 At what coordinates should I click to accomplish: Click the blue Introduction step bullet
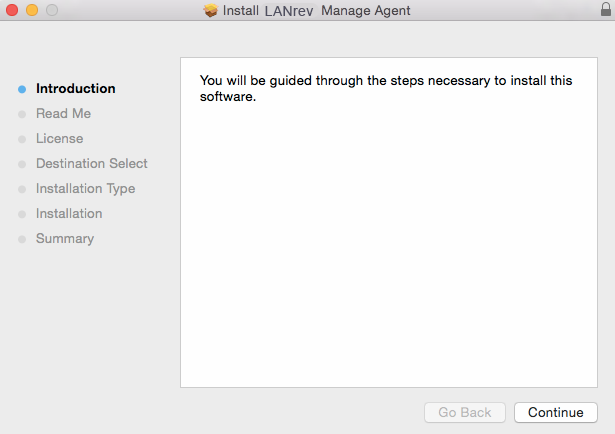coord(22,89)
